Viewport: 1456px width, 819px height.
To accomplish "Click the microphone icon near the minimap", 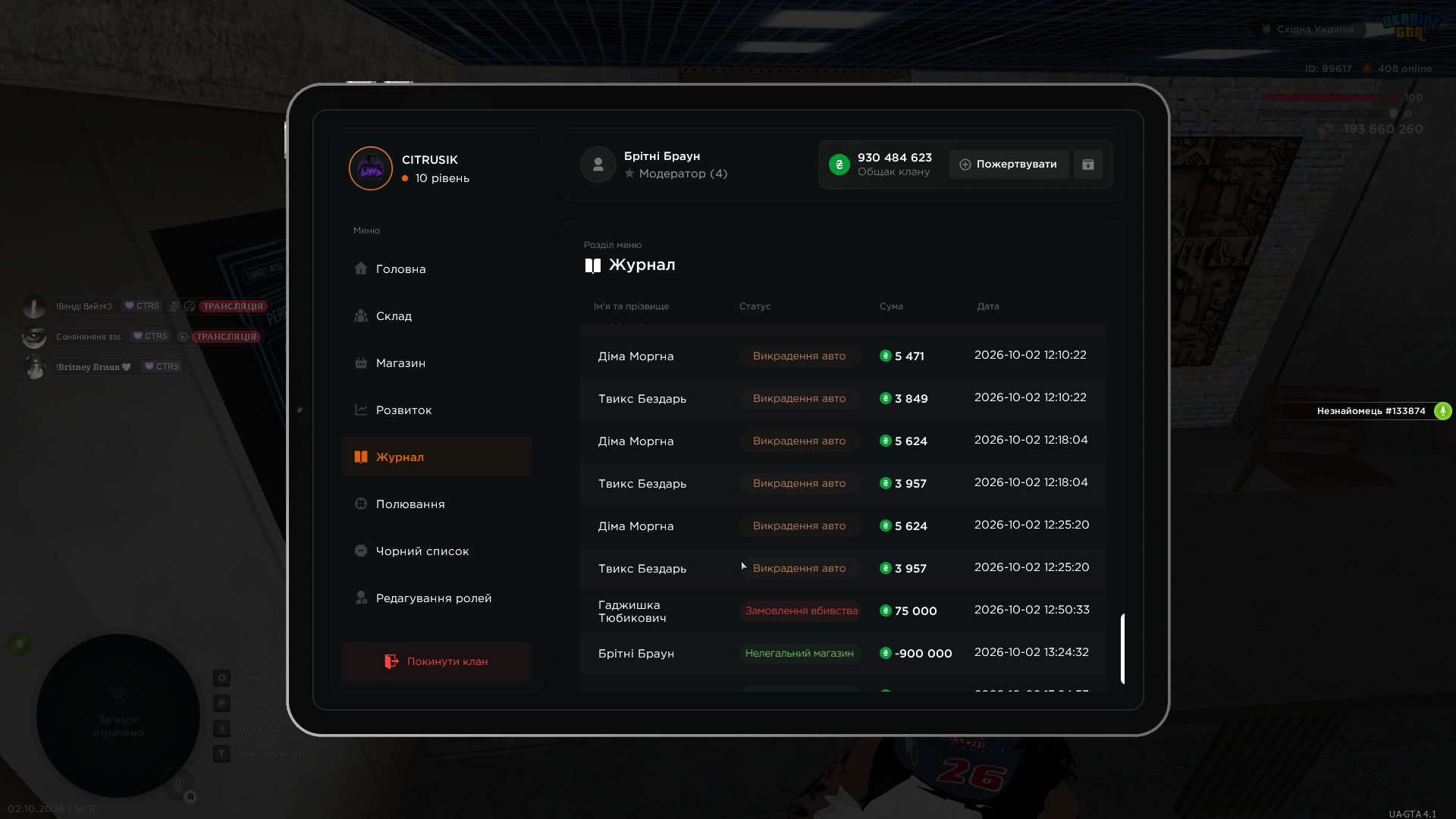I will coord(177,784).
